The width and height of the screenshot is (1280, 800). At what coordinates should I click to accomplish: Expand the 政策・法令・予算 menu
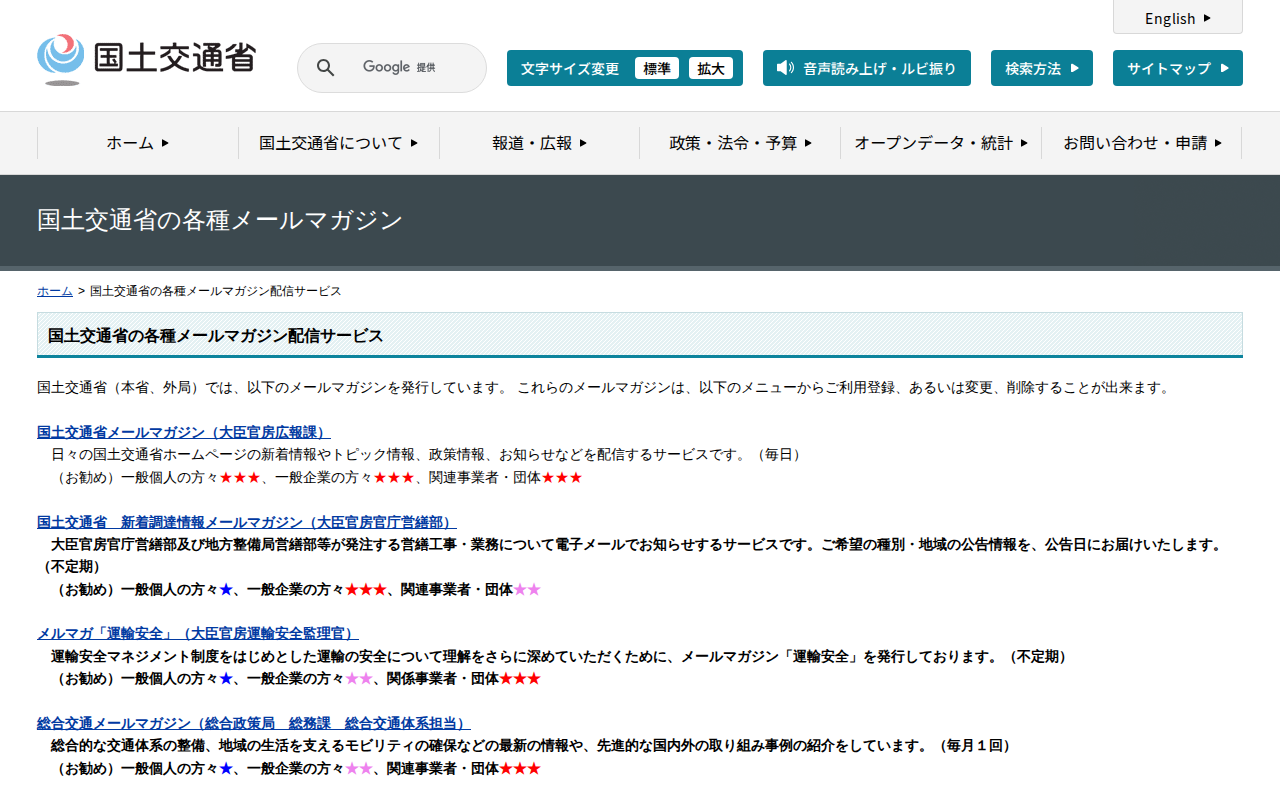coord(740,143)
